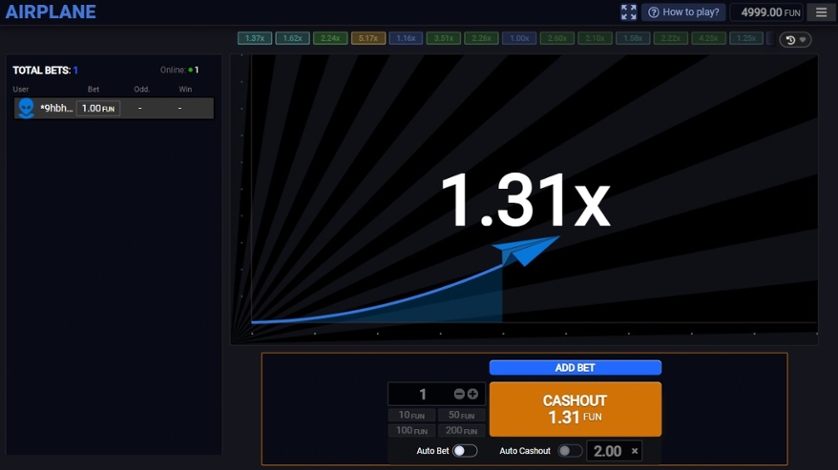Pick the 200 FUN preset bet
The height and width of the screenshot is (470, 838).
pos(461,431)
